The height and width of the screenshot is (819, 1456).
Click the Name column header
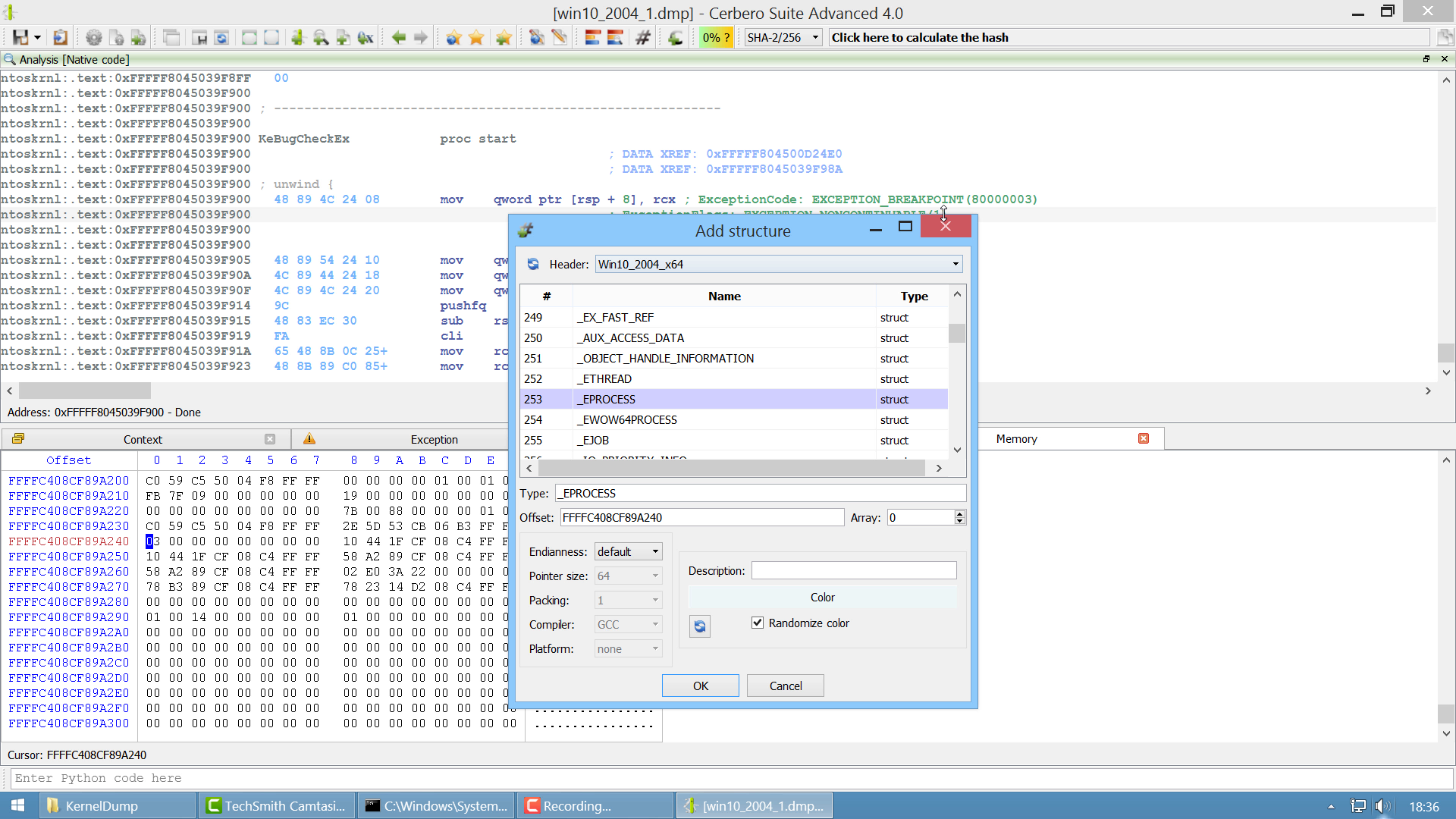[x=724, y=296]
